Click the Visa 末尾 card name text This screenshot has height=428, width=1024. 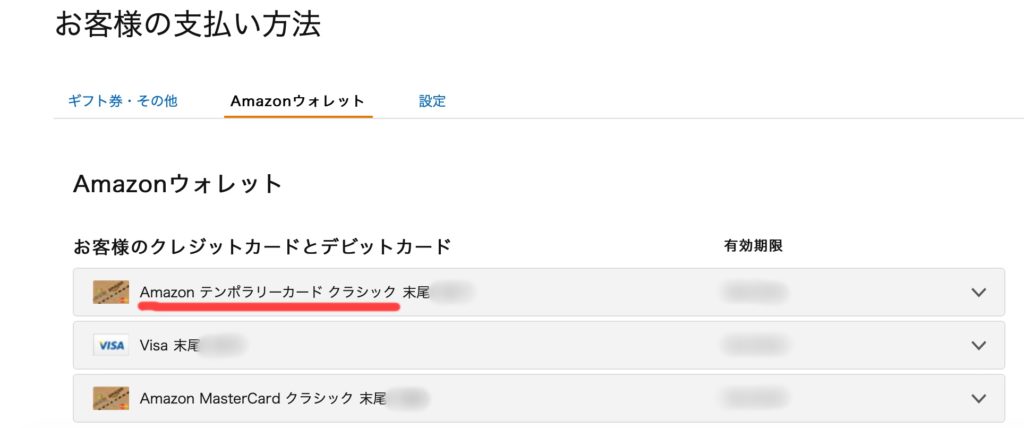170,345
